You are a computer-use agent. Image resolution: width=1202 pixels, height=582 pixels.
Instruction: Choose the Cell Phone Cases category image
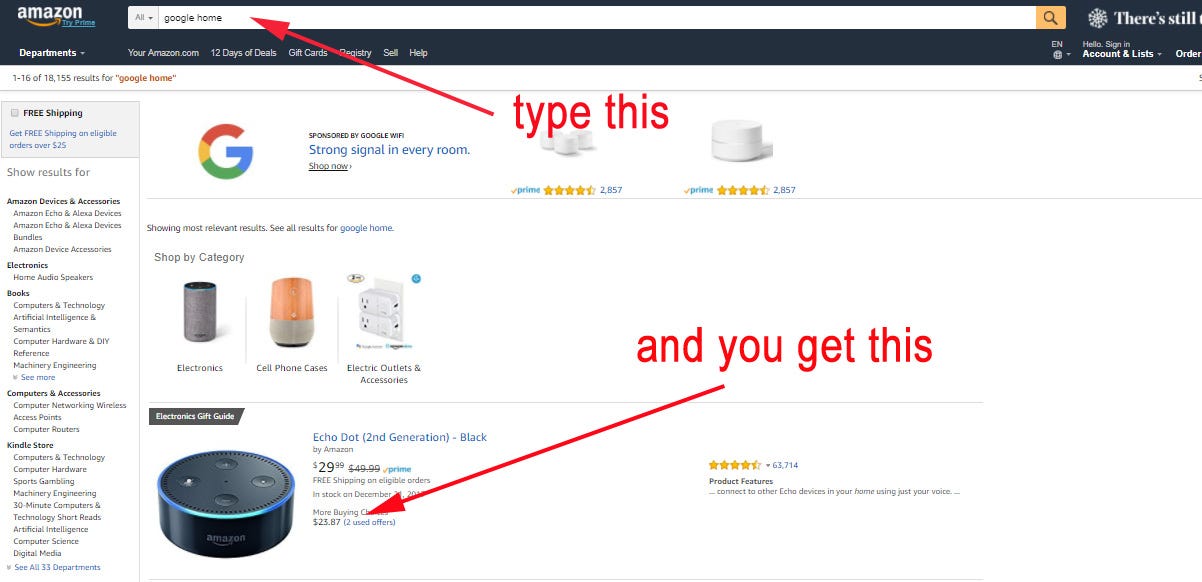coord(292,313)
